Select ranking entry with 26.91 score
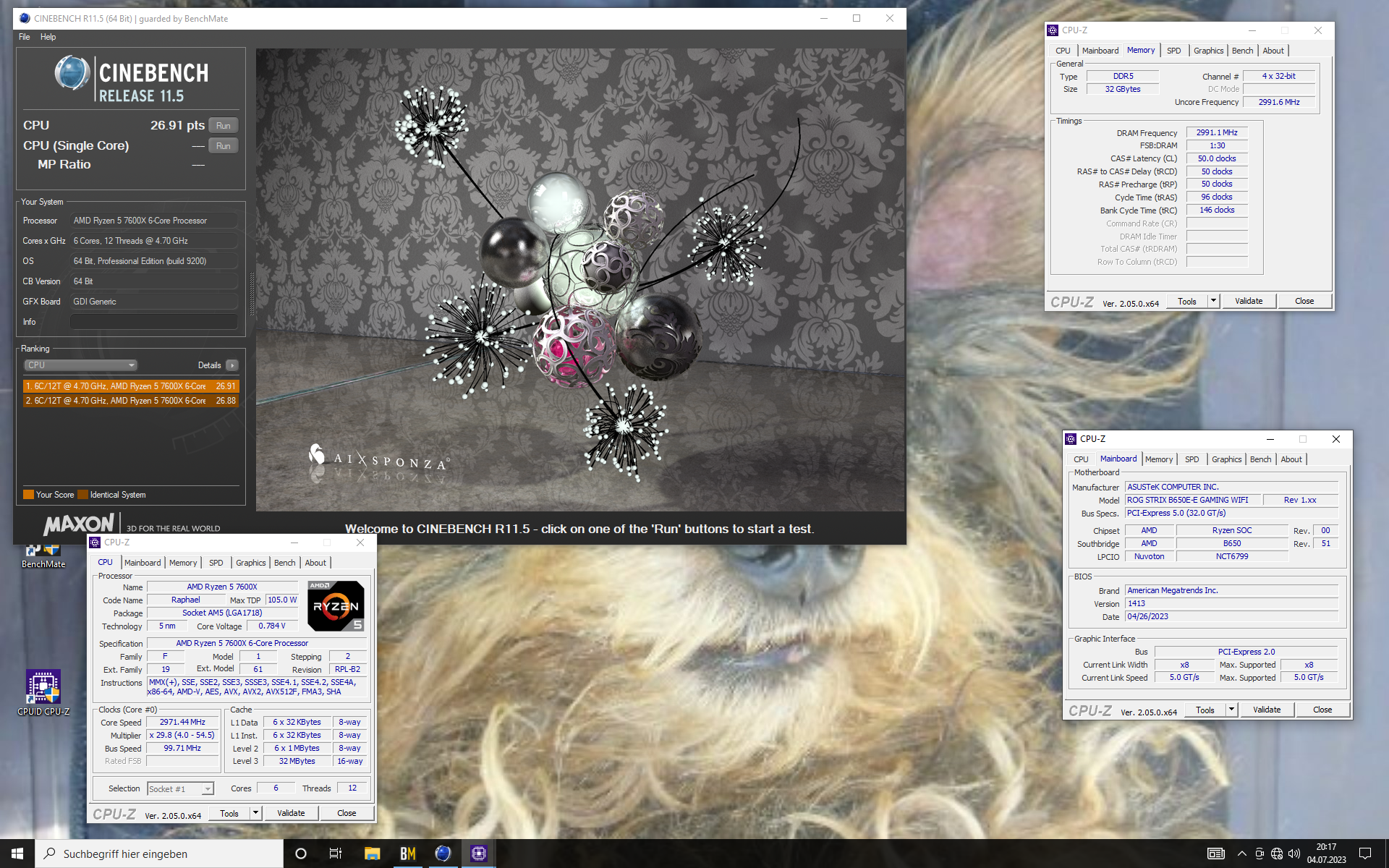This screenshot has height=868, width=1389. [x=130, y=386]
